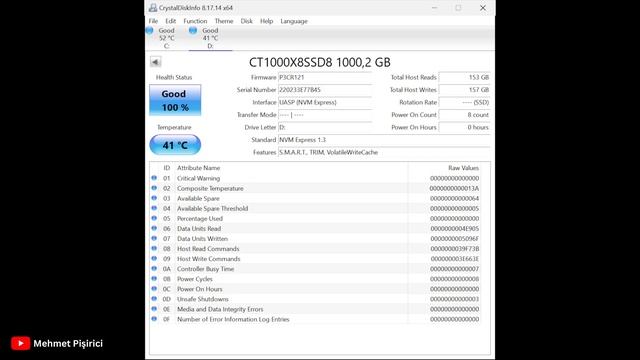Click the status dot of Percentage Used row
This screenshot has width=640, height=360.
click(154, 218)
